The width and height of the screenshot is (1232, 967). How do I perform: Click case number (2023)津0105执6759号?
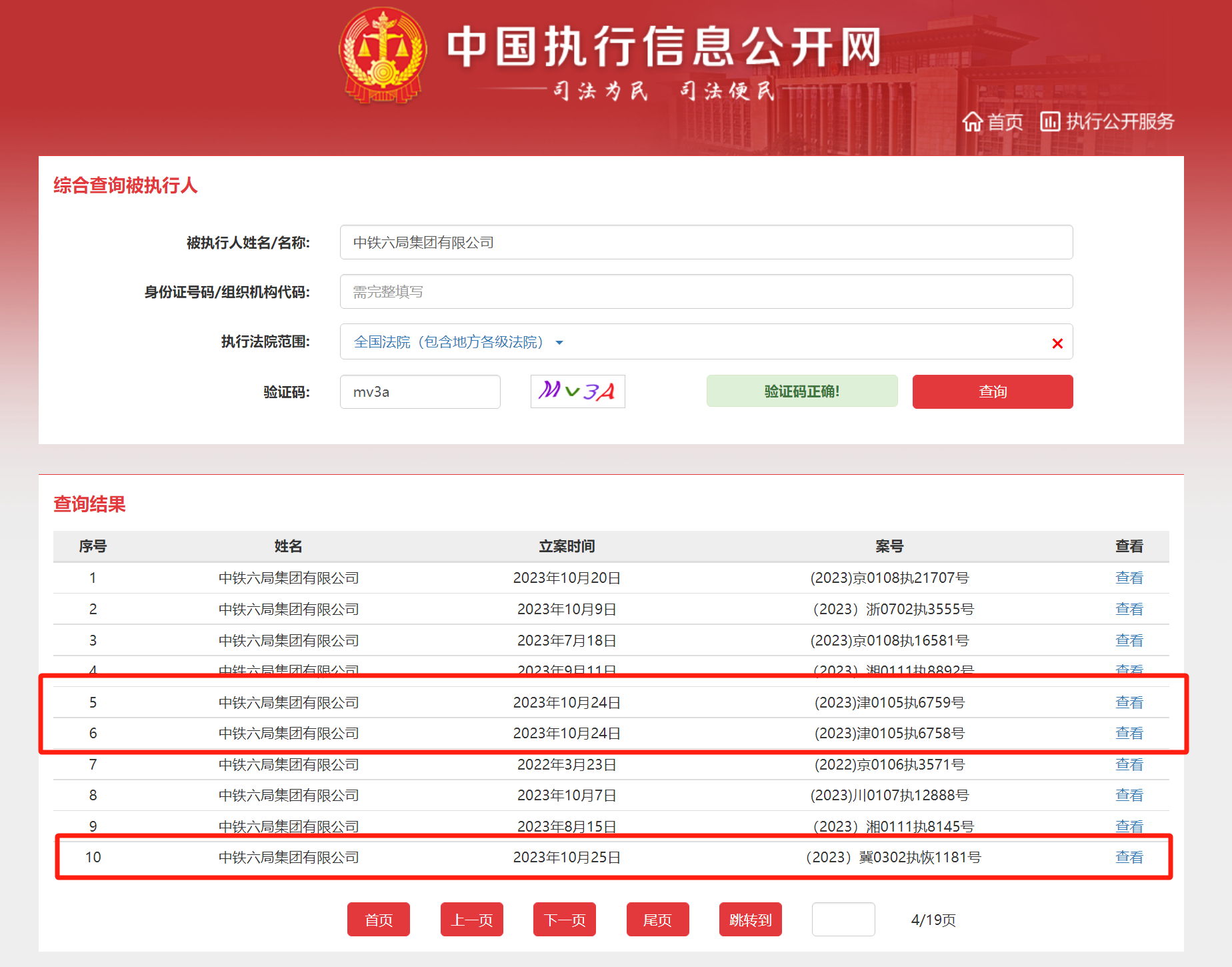click(889, 702)
